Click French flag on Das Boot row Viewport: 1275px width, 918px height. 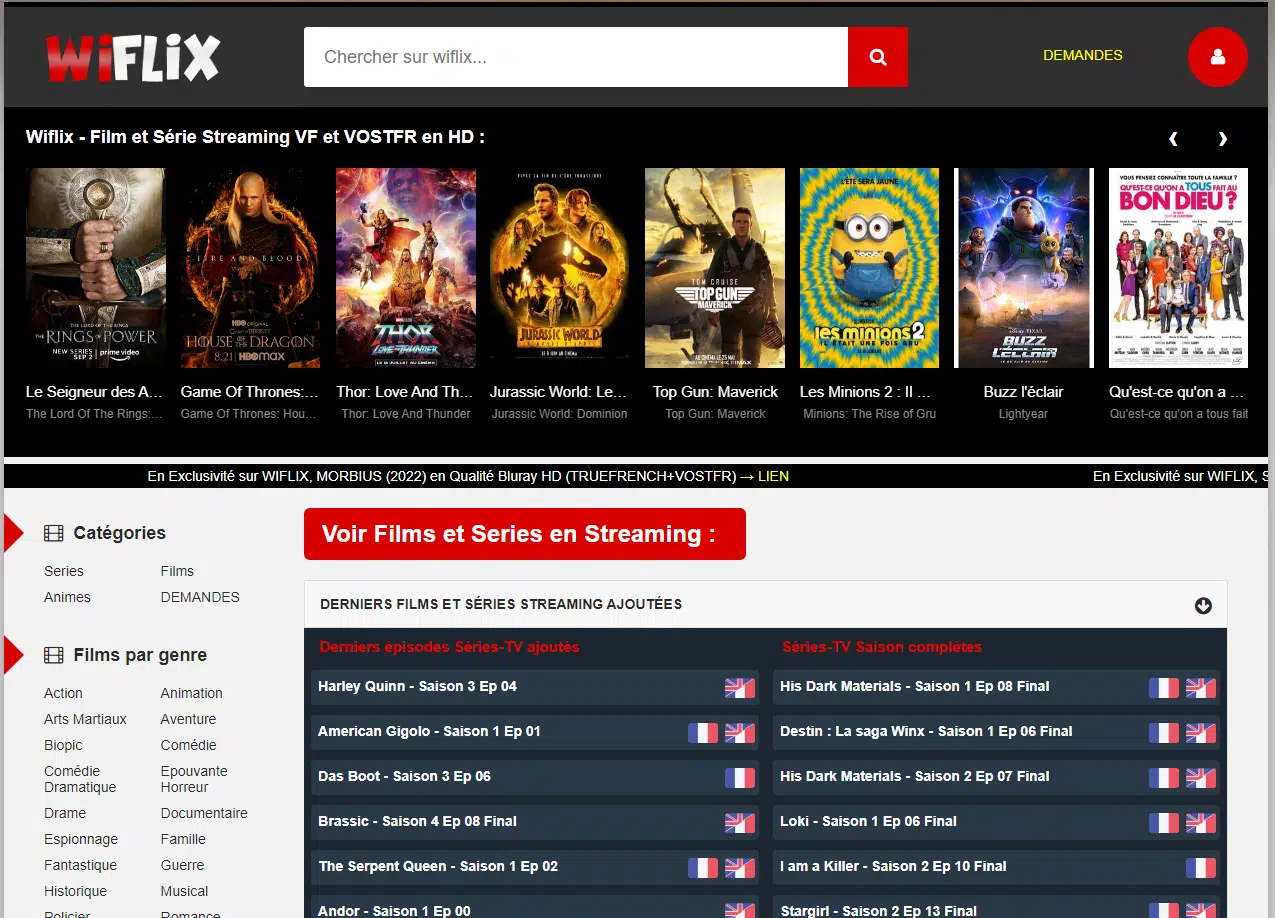tap(740, 778)
